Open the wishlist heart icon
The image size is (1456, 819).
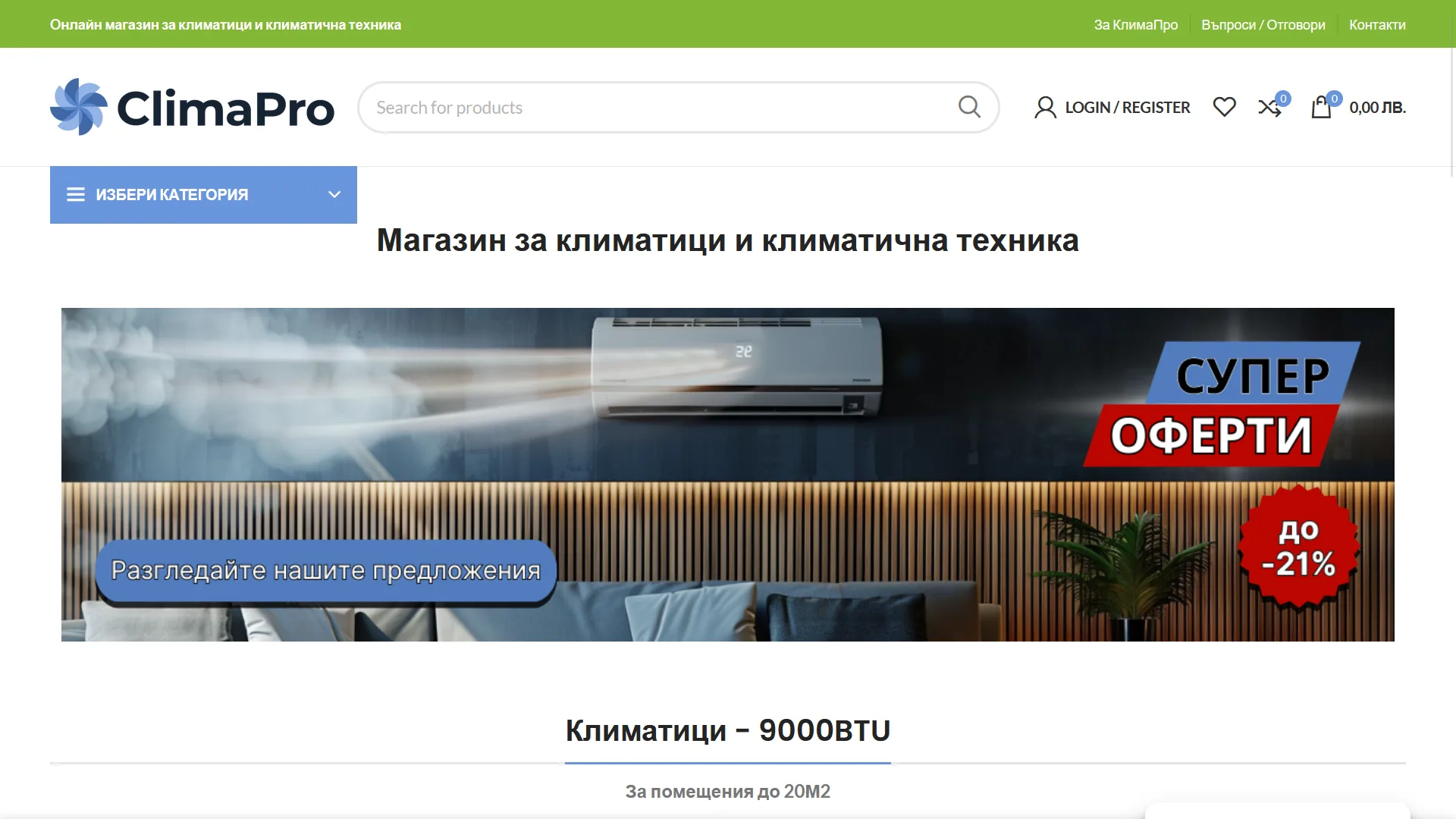coord(1224,107)
